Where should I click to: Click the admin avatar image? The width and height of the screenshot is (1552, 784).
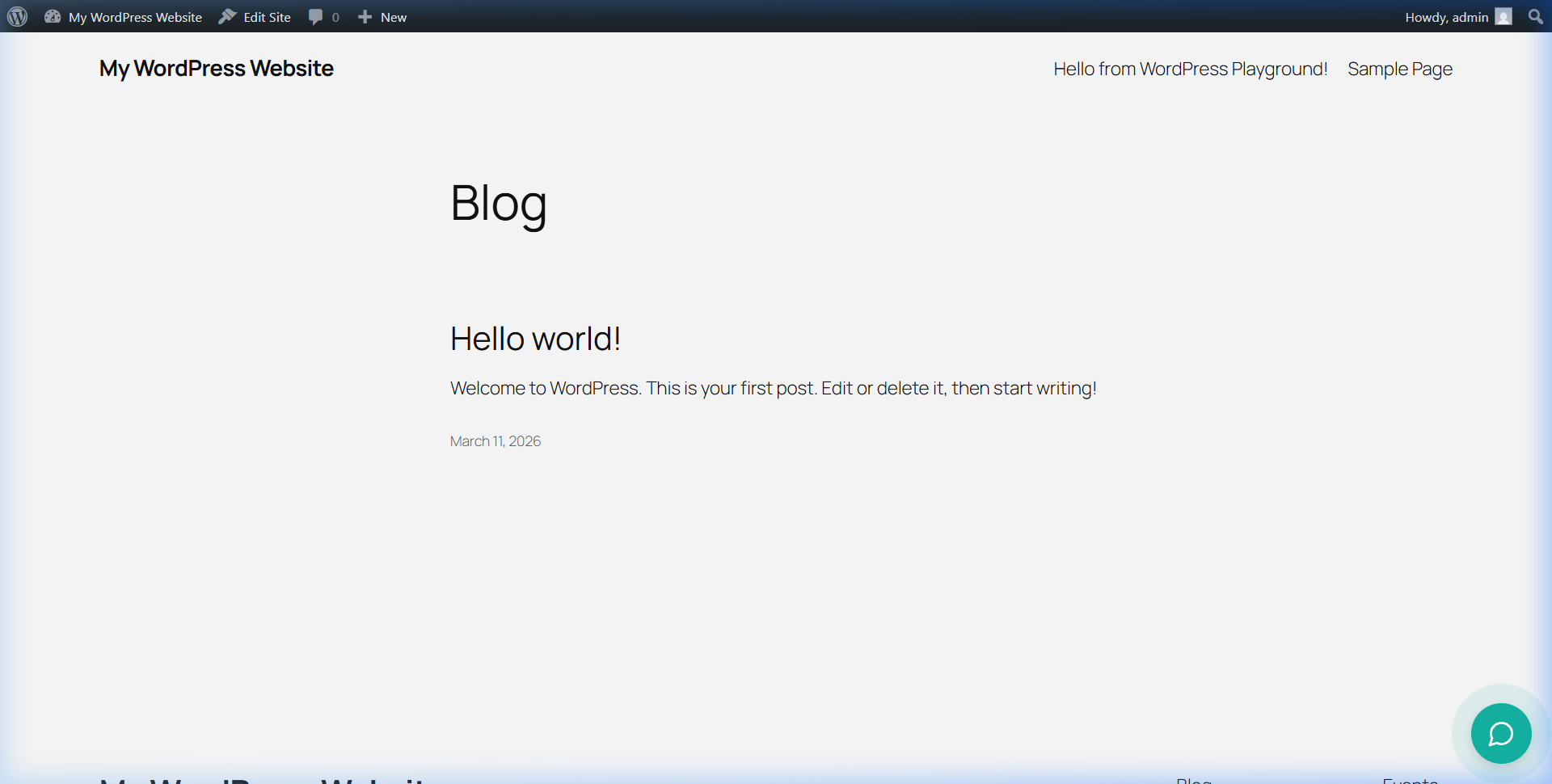[1503, 16]
